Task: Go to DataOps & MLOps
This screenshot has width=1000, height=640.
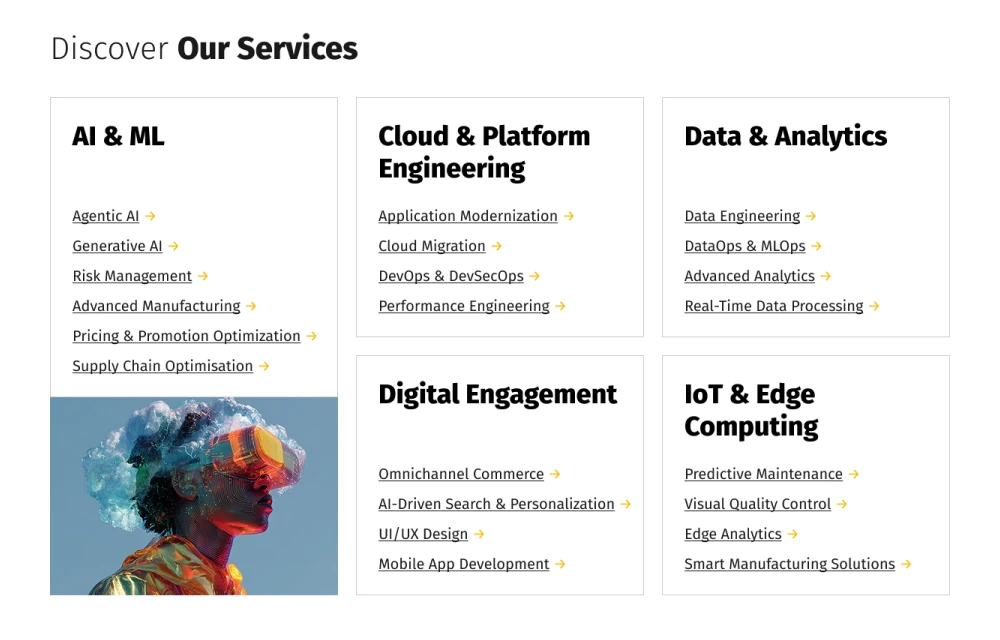Action: tap(745, 246)
